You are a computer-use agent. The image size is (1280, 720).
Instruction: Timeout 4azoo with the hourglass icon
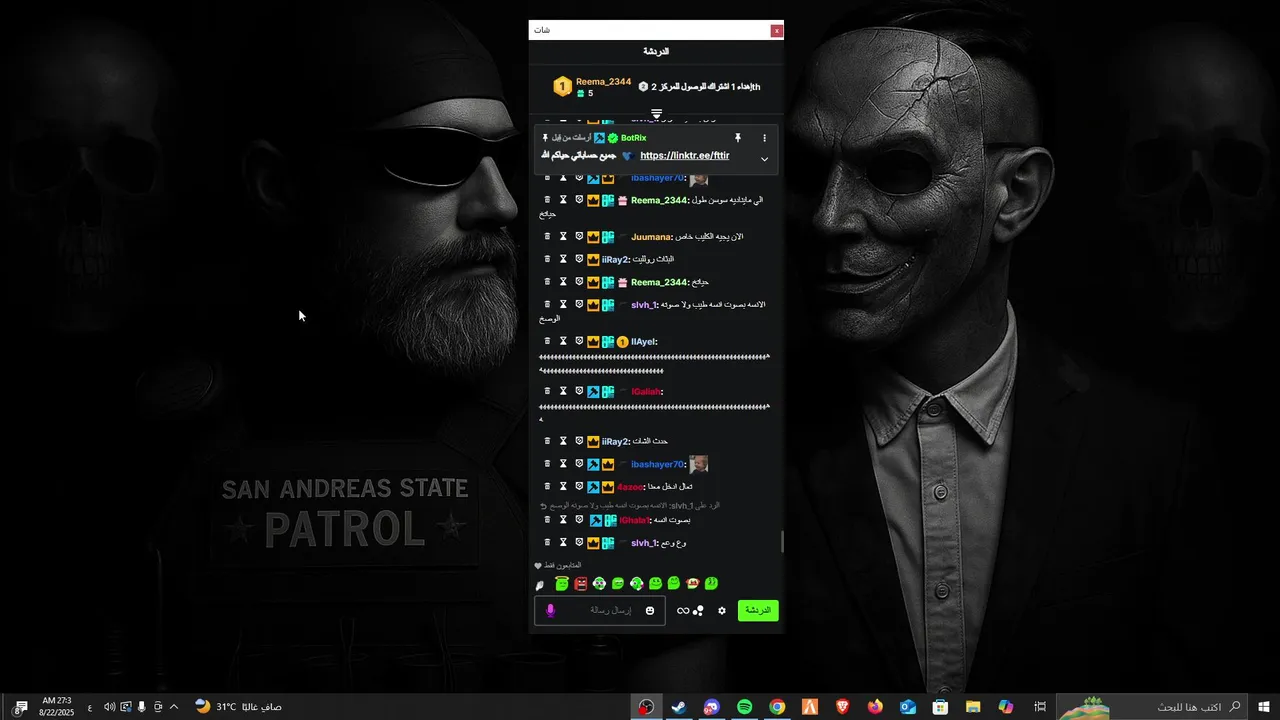[x=563, y=486]
